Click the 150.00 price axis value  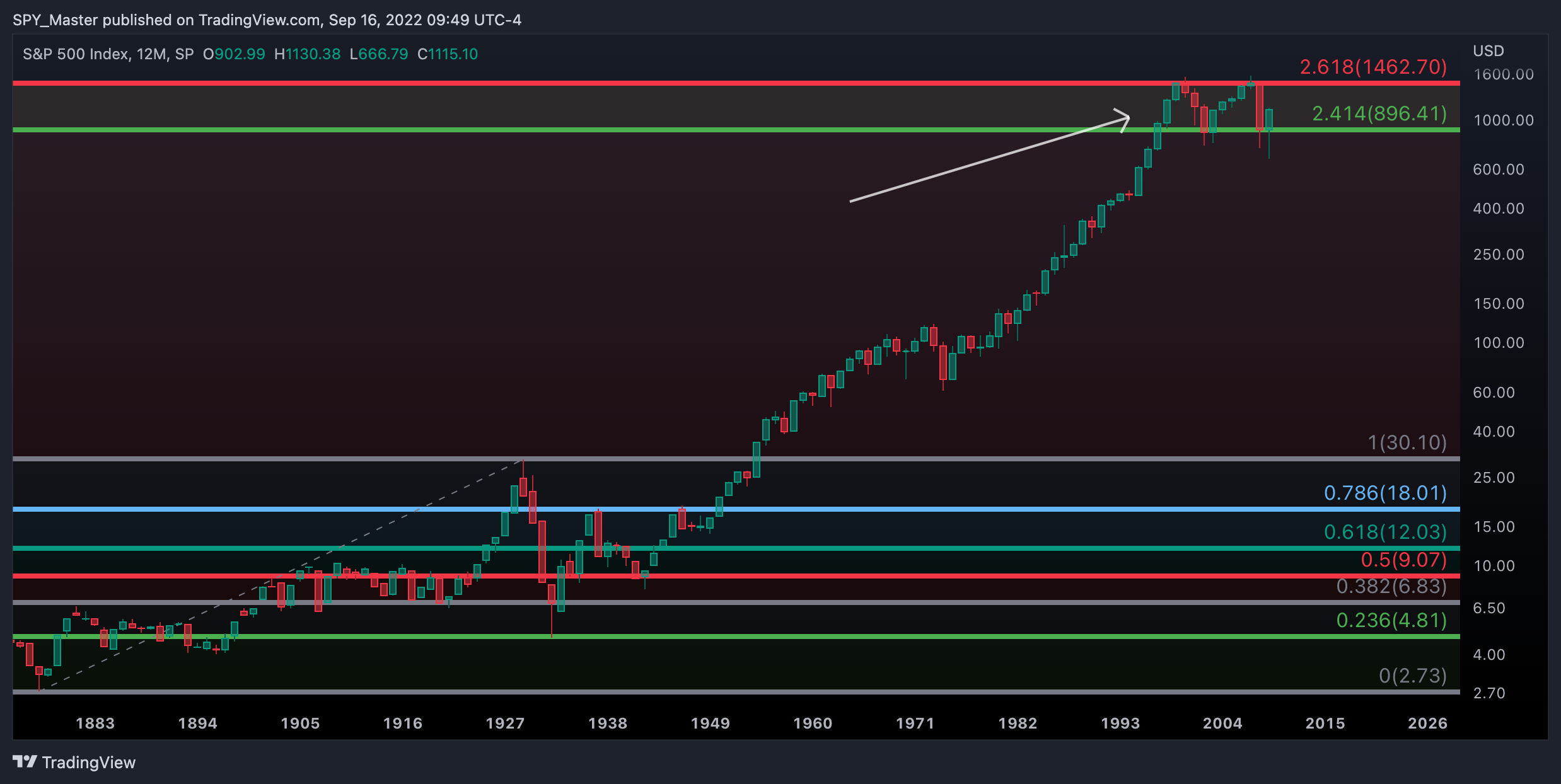[x=1499, y=304]
